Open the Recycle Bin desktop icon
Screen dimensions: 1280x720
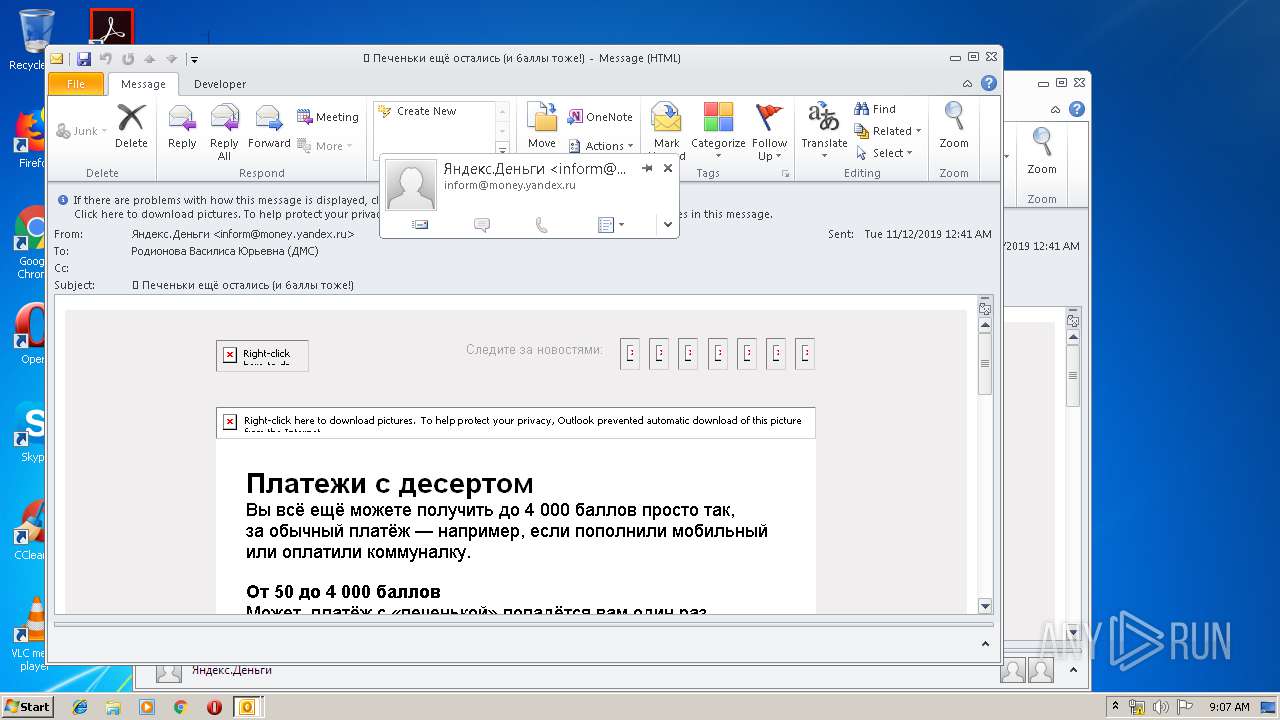(36, 38)
